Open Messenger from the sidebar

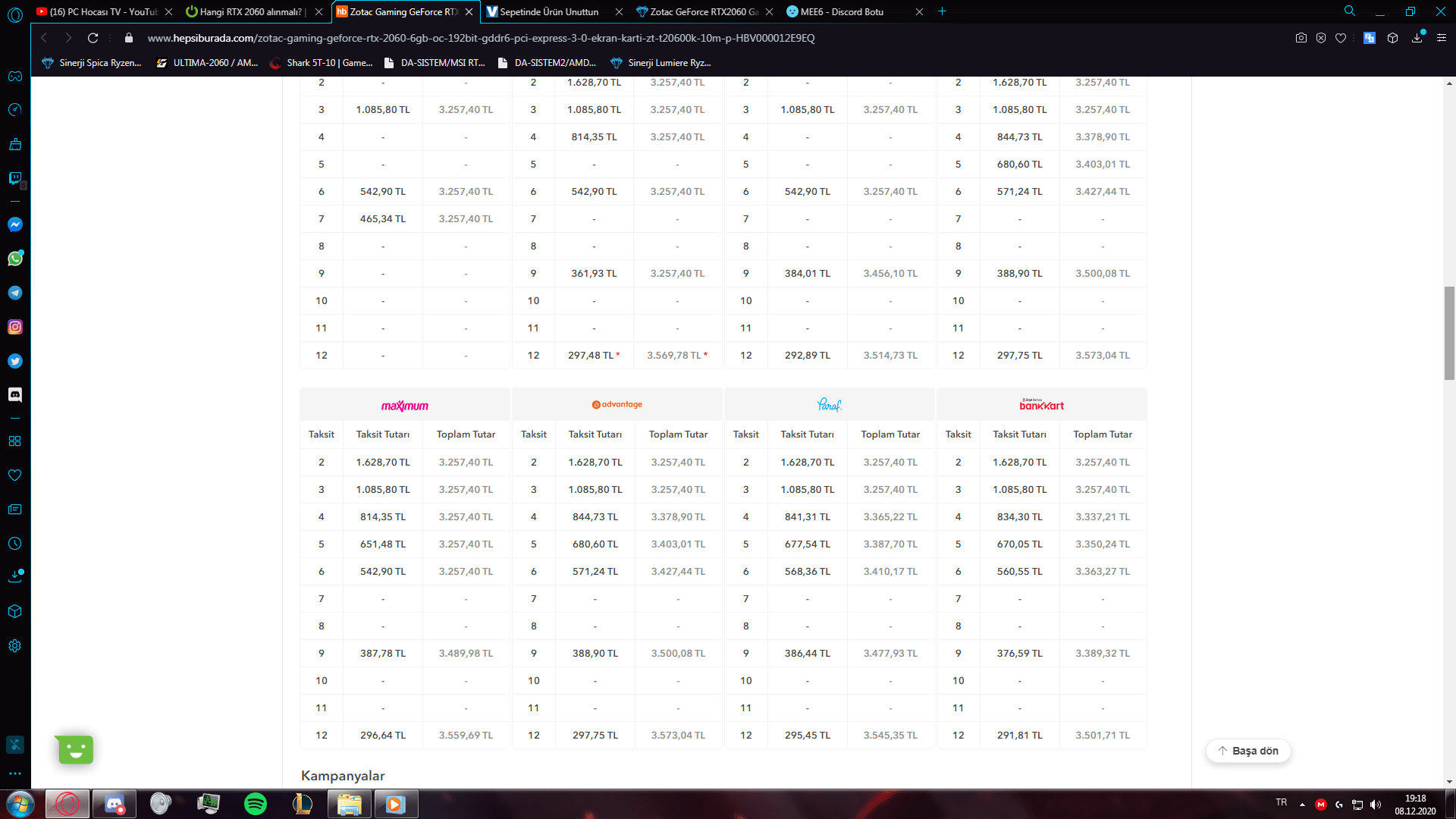15,224
